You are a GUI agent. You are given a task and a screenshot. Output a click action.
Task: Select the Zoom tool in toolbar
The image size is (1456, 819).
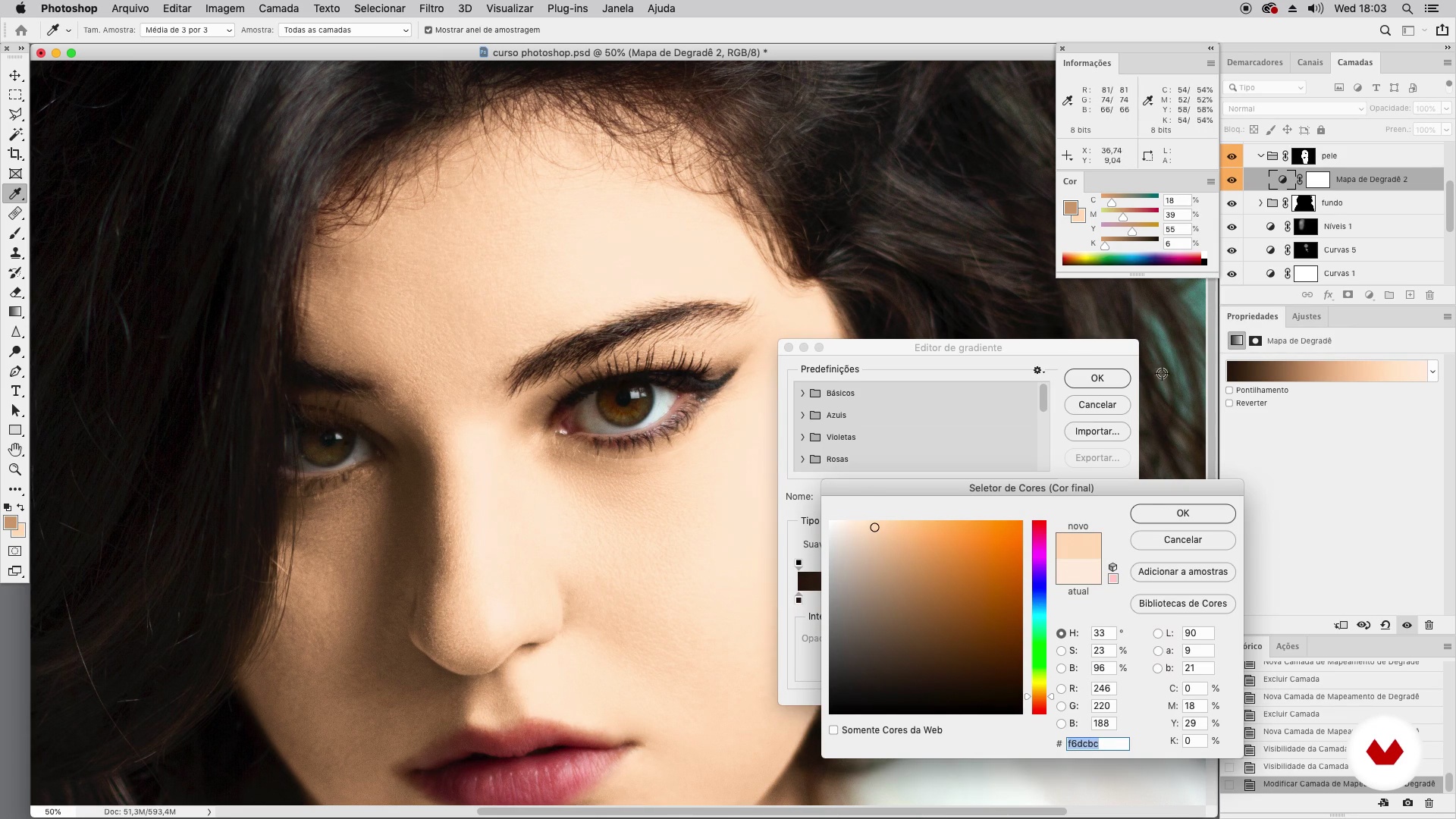pyautogui.click(x=15, y=470)
